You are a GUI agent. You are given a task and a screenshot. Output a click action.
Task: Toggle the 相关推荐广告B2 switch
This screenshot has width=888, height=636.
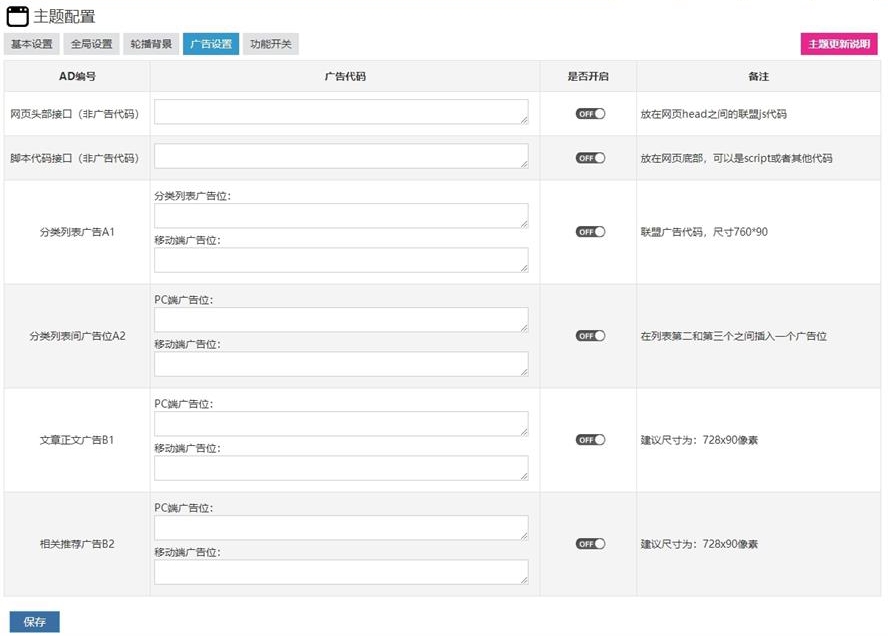coord(590,544)
